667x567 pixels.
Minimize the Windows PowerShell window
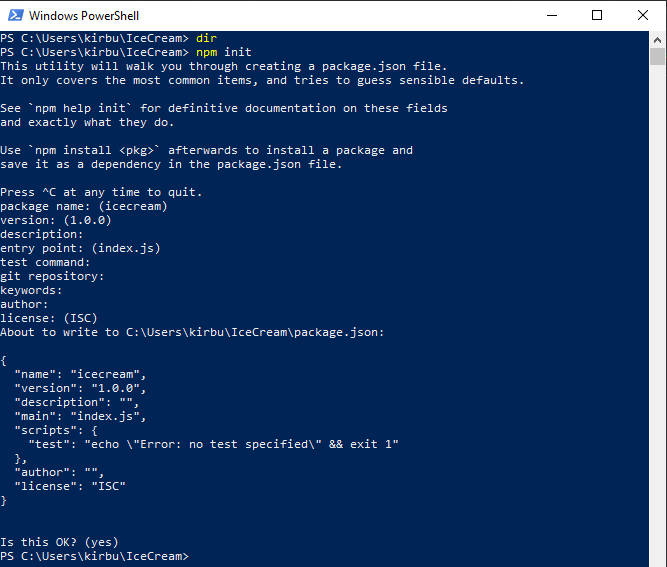[x=552, y=16]
